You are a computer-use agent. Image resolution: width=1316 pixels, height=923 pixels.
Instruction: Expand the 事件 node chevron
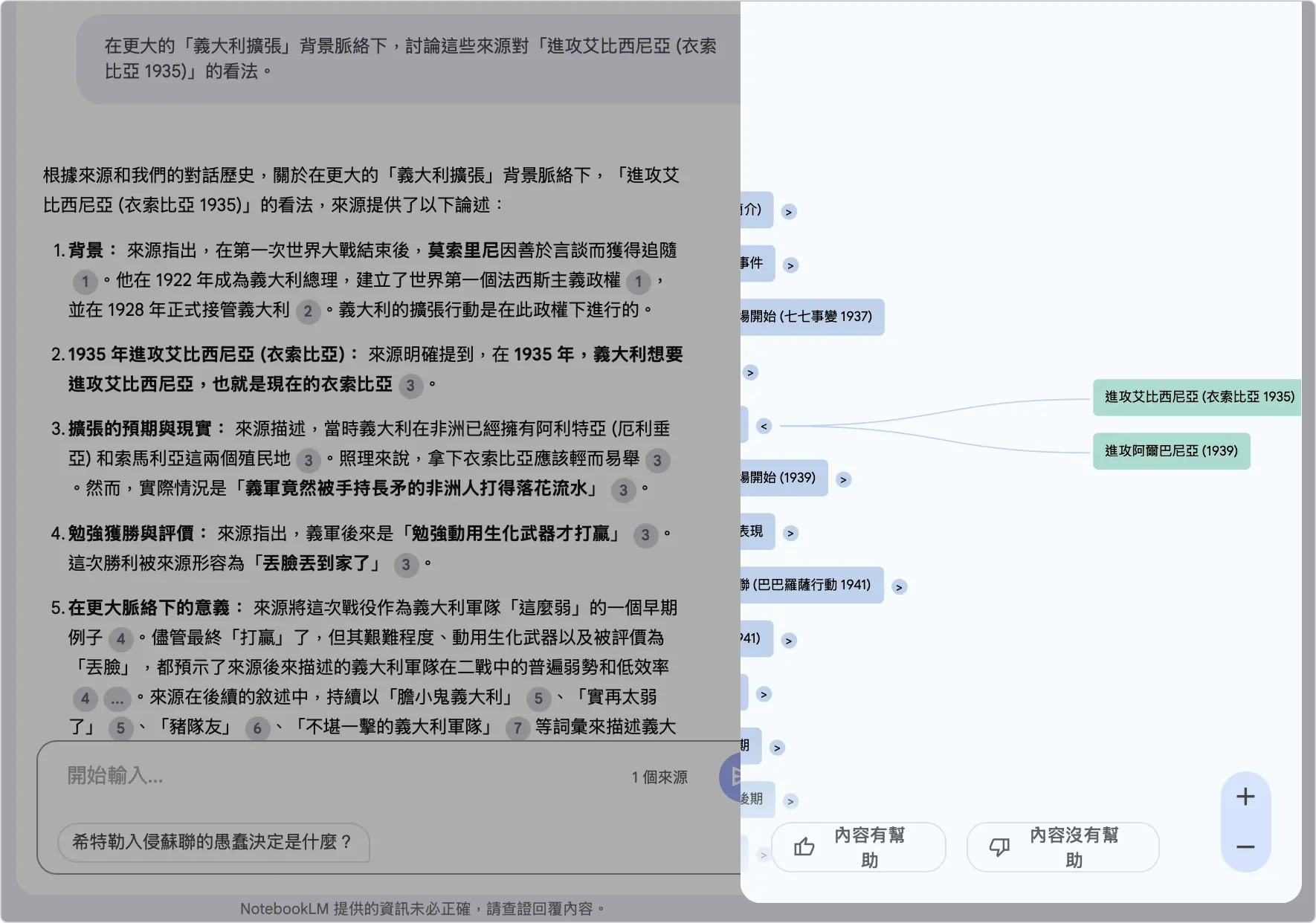pos(790,265)
